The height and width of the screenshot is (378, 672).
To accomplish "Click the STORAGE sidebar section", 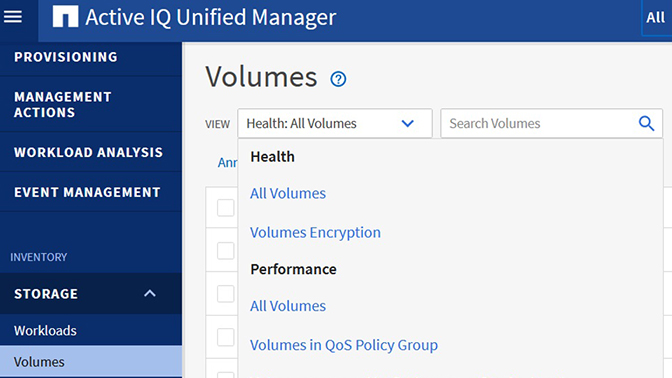I will [x=91, y=294].
